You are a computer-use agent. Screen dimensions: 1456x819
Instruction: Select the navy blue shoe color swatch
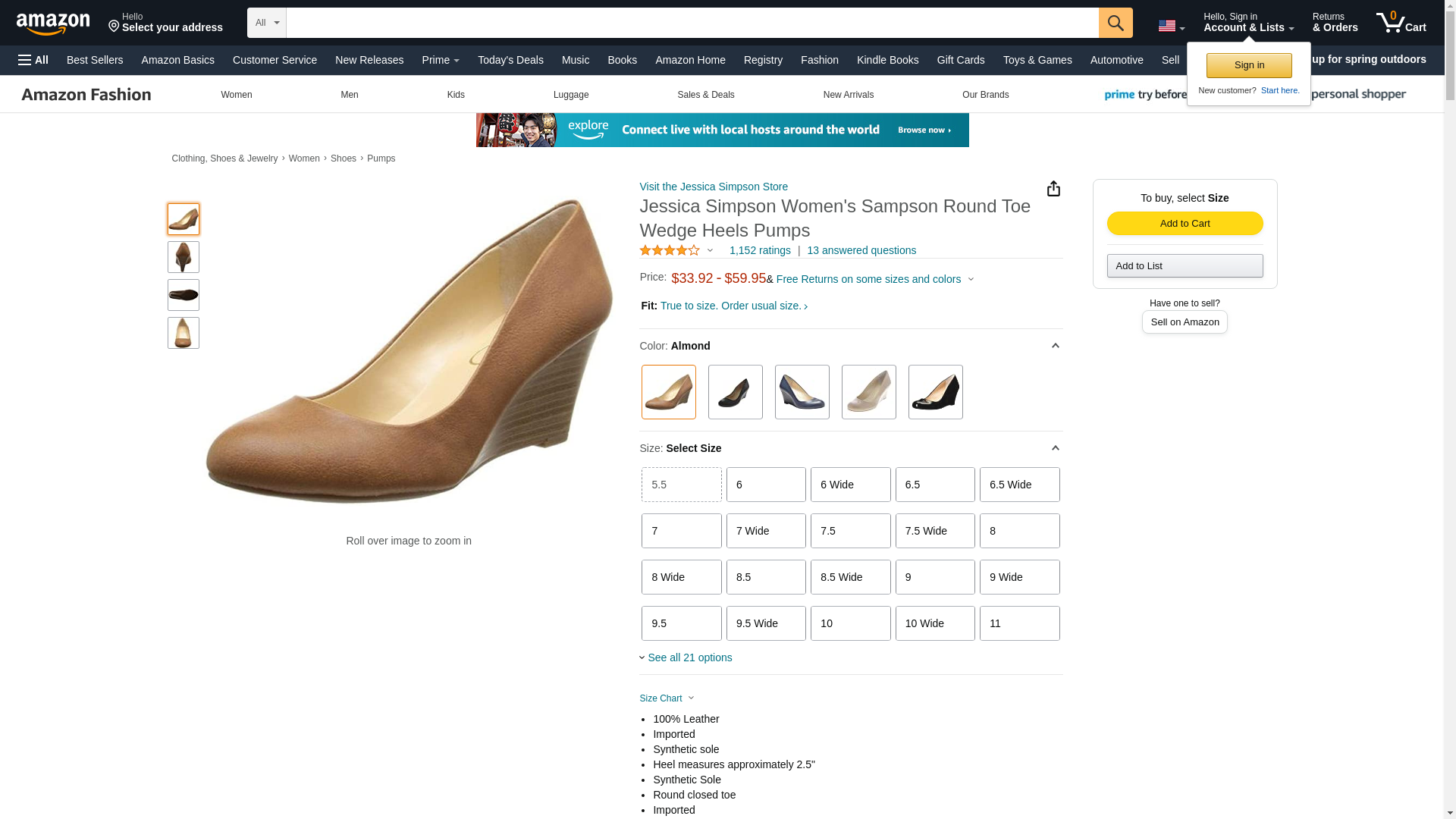coord(802,392)
